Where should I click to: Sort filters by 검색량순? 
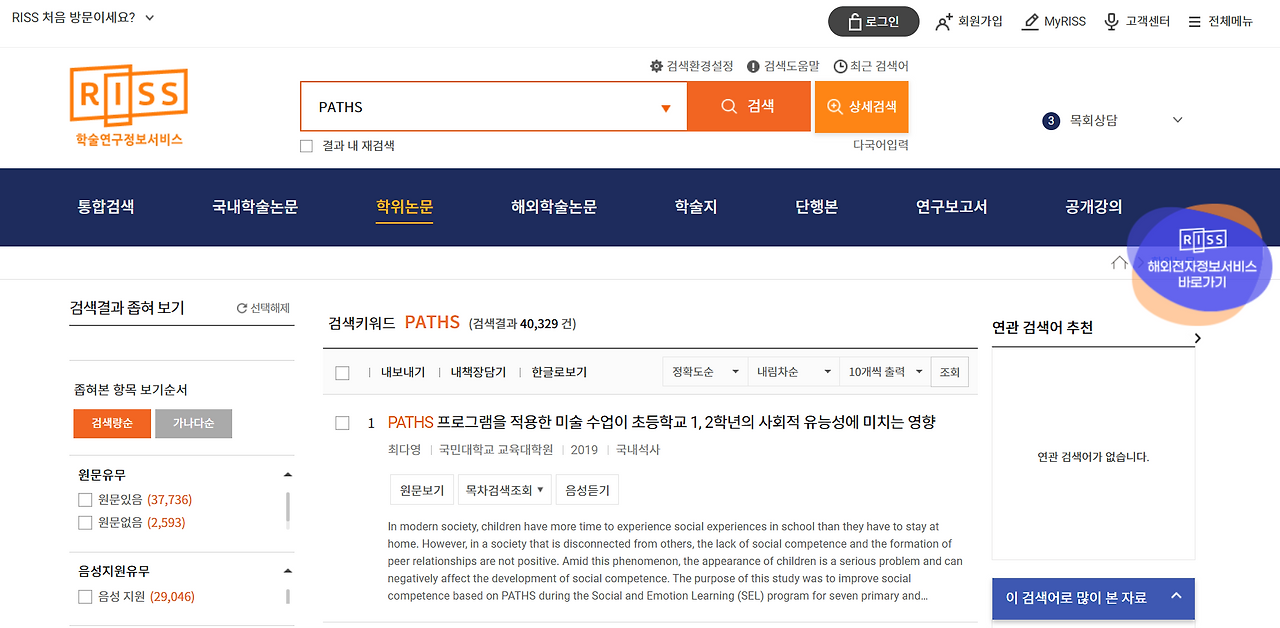pyautogui.click(x=111, y=423)
